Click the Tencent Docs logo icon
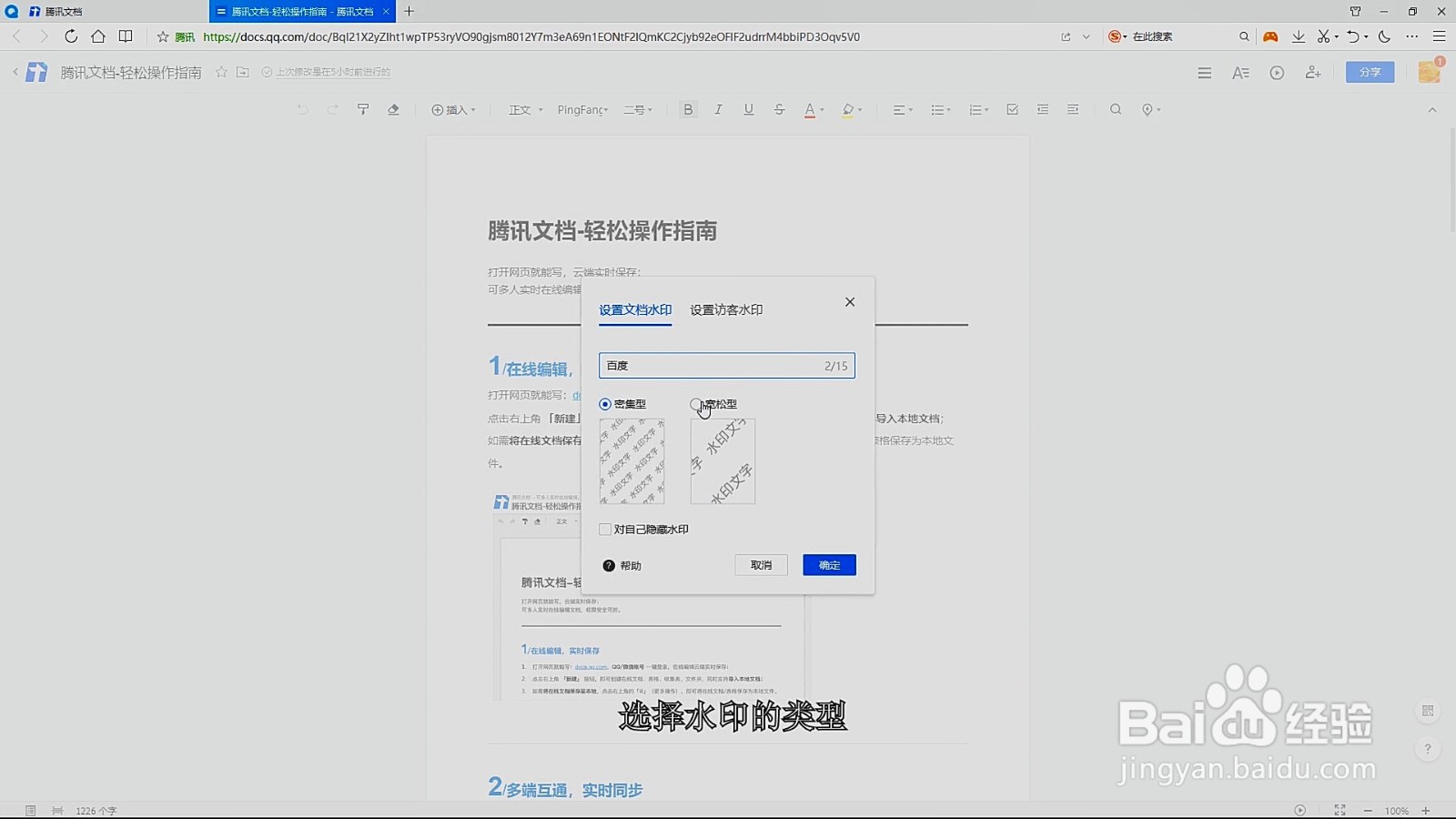 [x=36, y=72]
